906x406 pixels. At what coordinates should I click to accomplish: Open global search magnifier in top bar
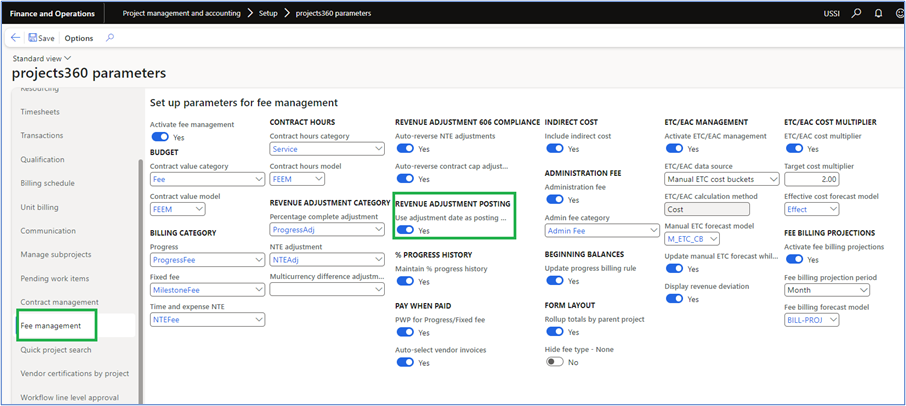(x=856, y=14)
